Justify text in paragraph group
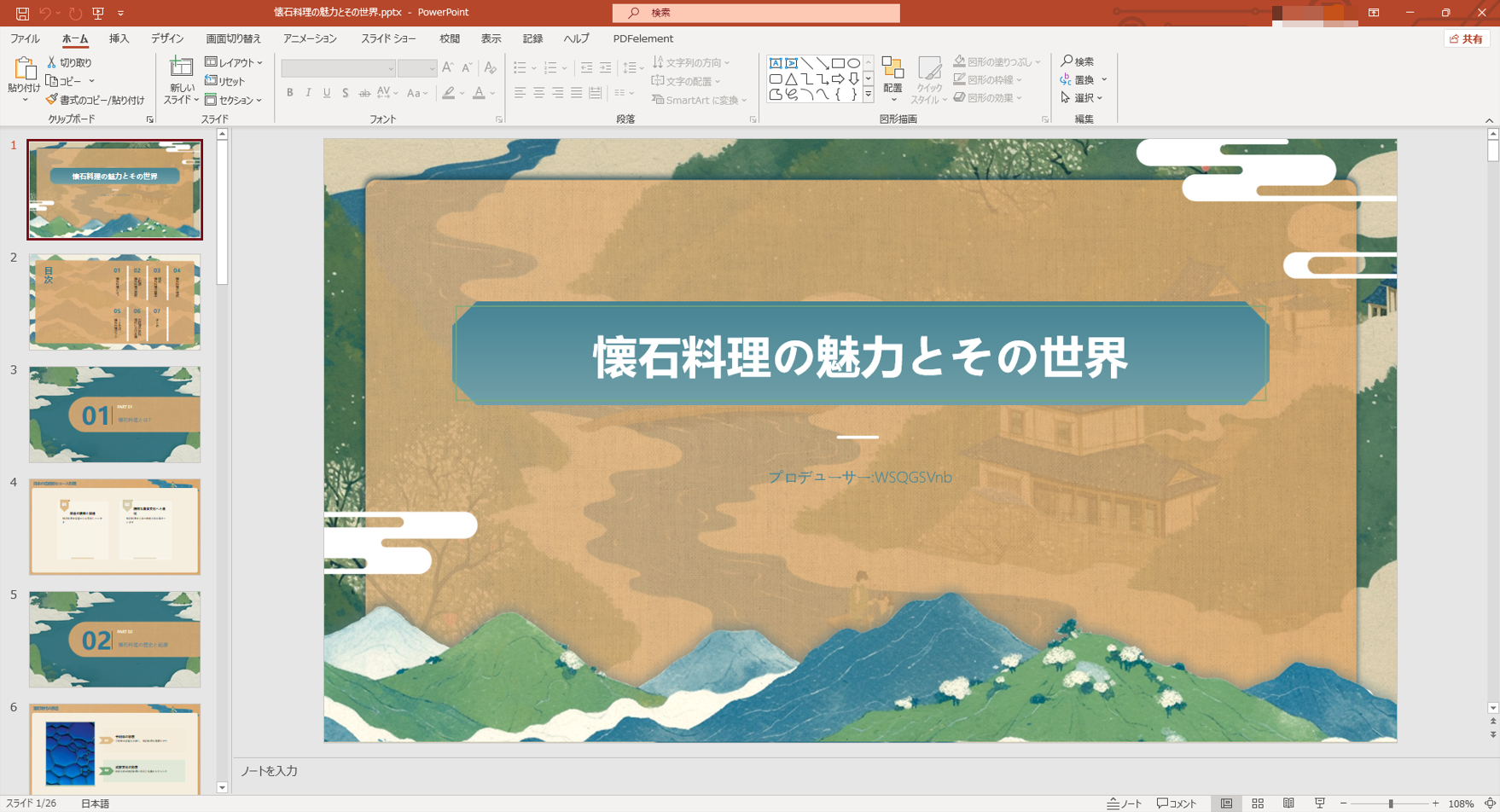1500x812 pixels. point(576,93)
